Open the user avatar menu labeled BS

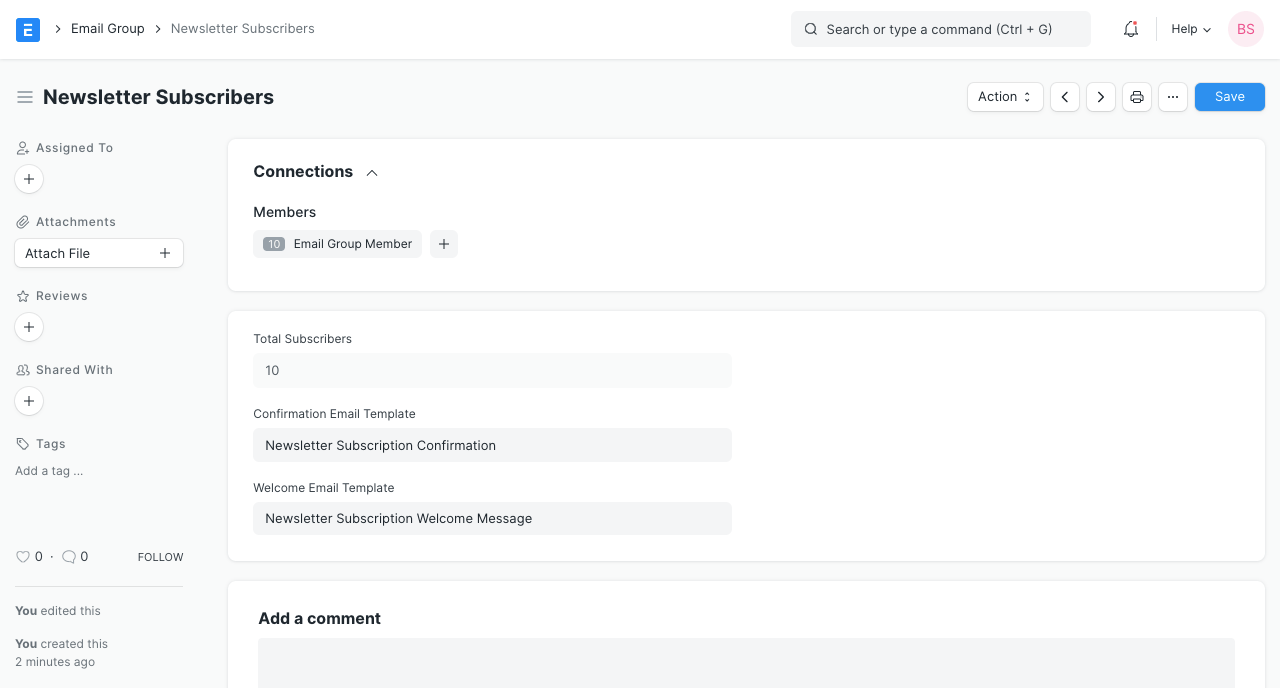click(x=1245, y=29)
